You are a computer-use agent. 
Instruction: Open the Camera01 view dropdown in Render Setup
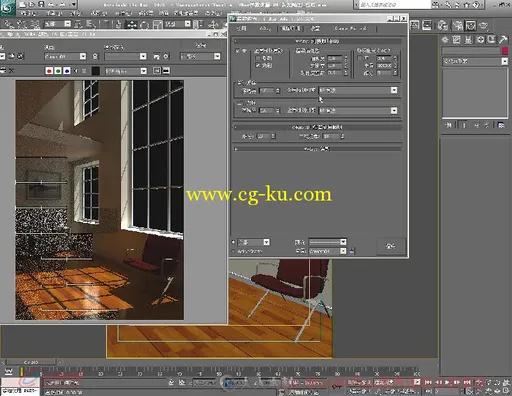328,251
